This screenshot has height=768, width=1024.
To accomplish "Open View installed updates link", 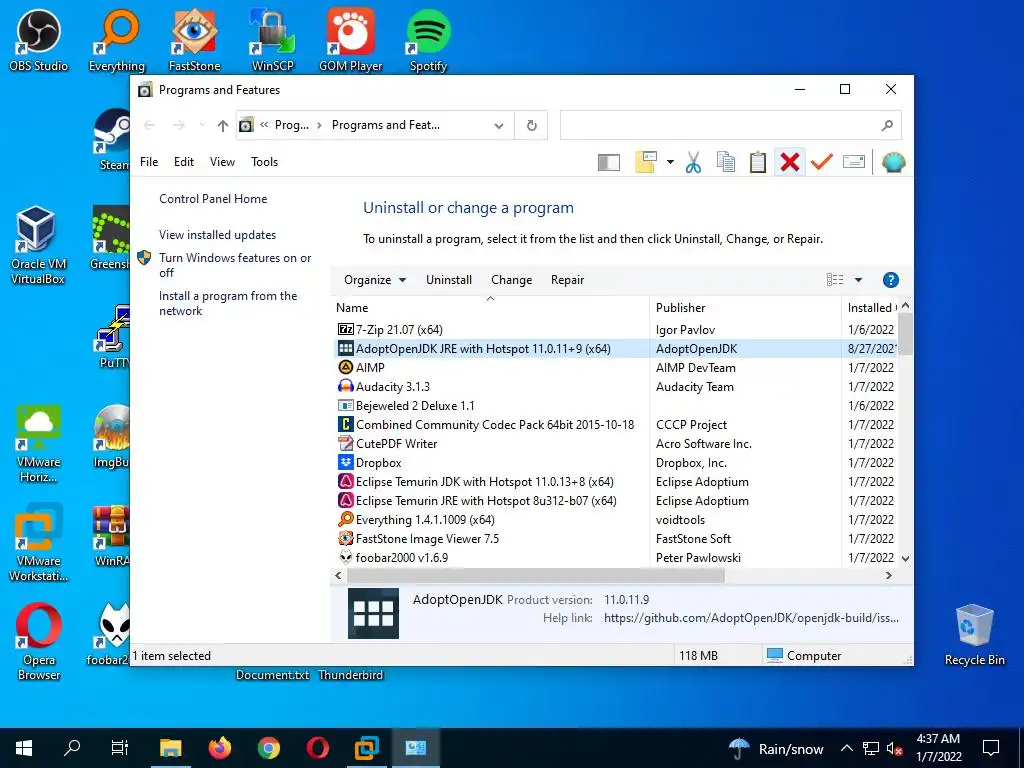I will pyautogui.click(x=217, y=235).
